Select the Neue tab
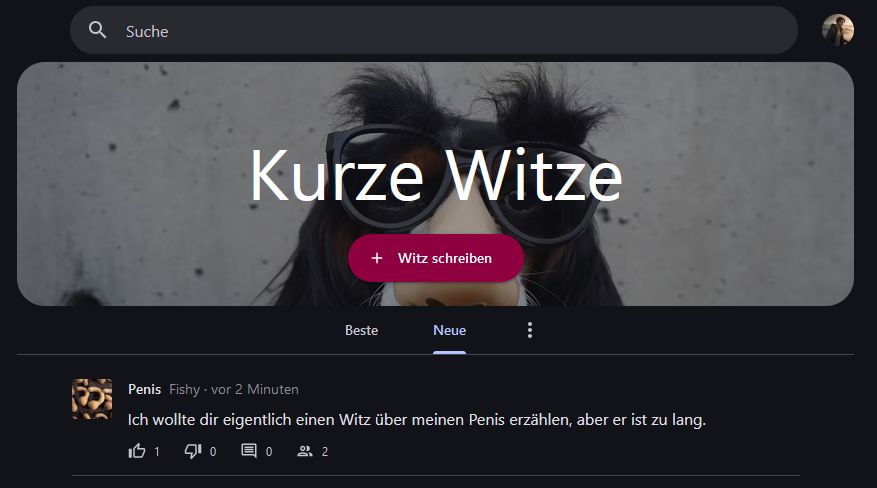This screenshot has height=488, width=877. pyautogui.click(x=449, y=330)
